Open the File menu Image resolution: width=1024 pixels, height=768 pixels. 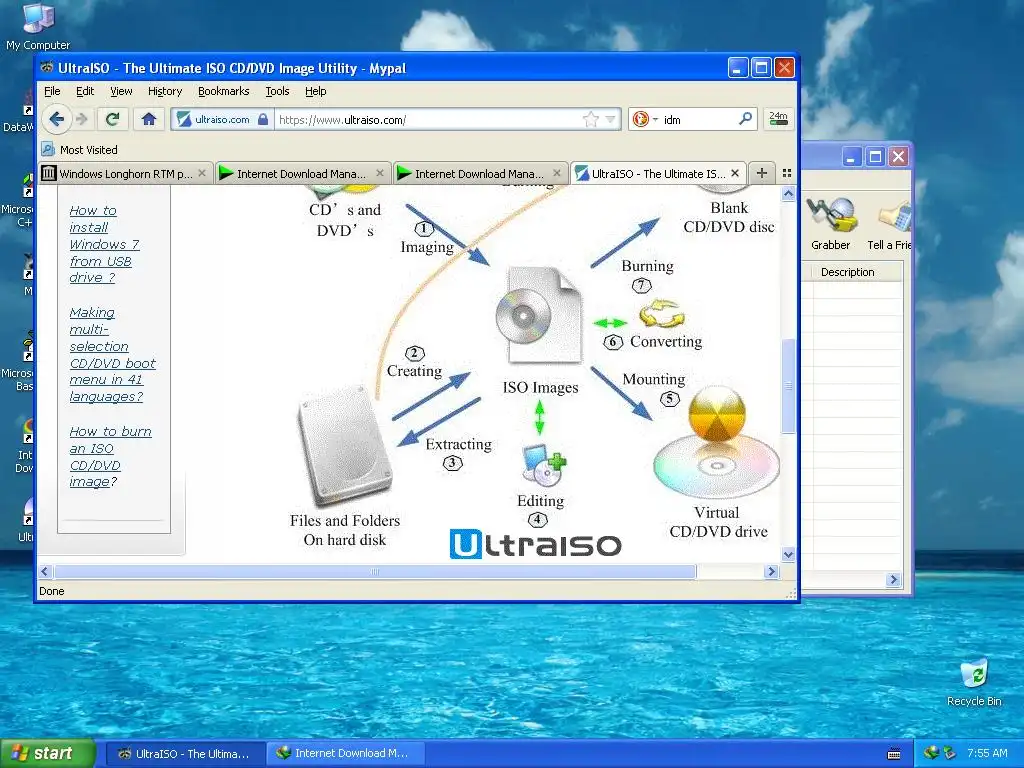click(52, 91)
